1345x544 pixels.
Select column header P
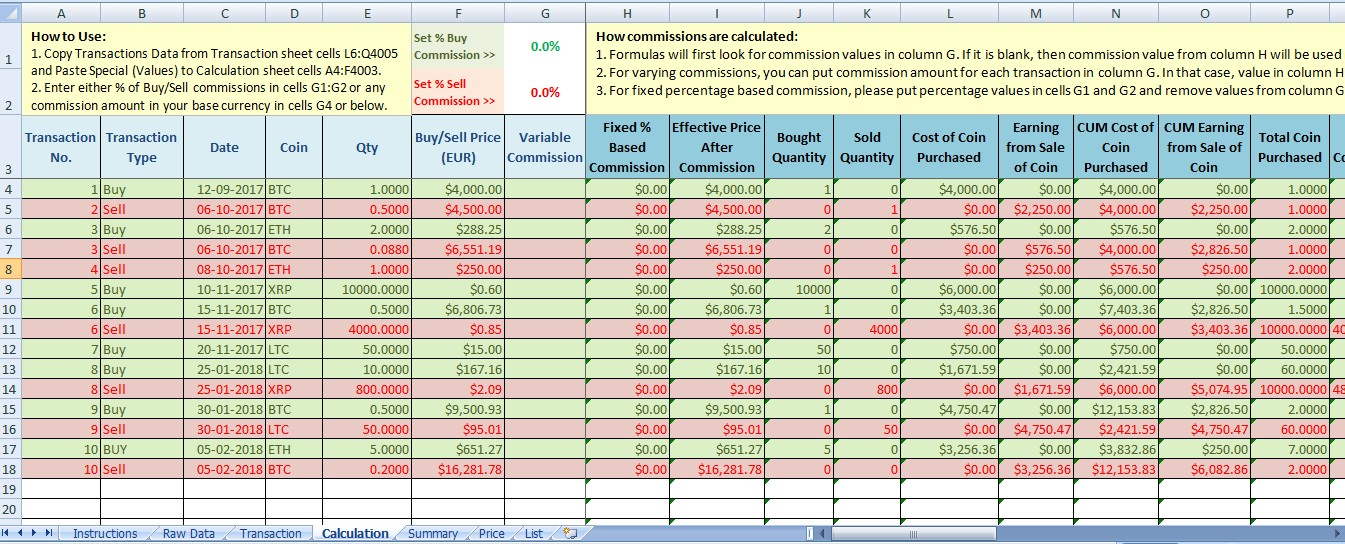coord(1290,14)
